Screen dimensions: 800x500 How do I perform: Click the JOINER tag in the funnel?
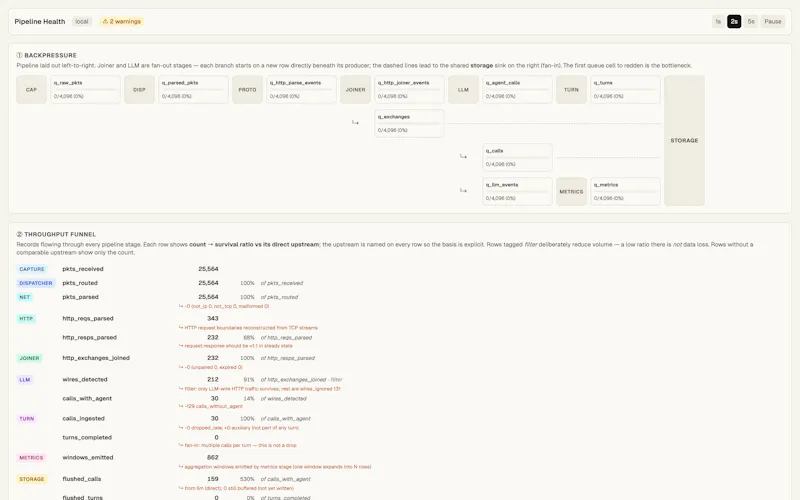point(29,358)
